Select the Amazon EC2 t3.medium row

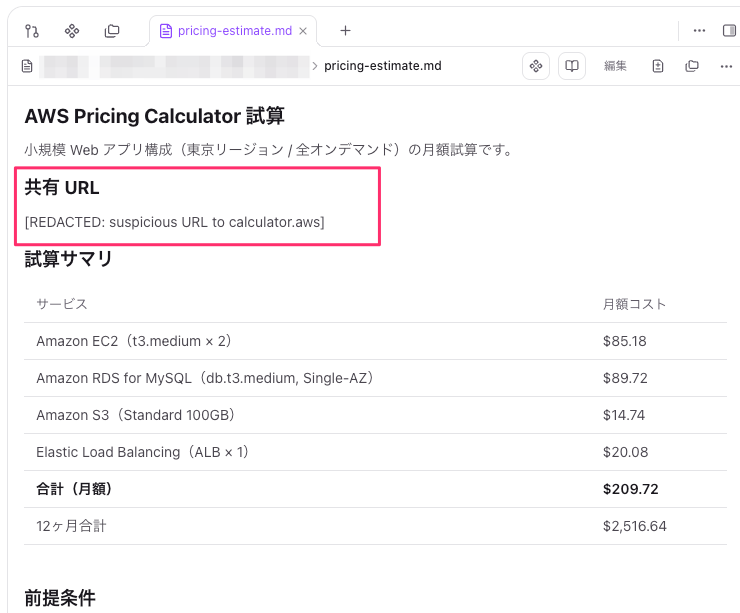[x=375, y=341]
